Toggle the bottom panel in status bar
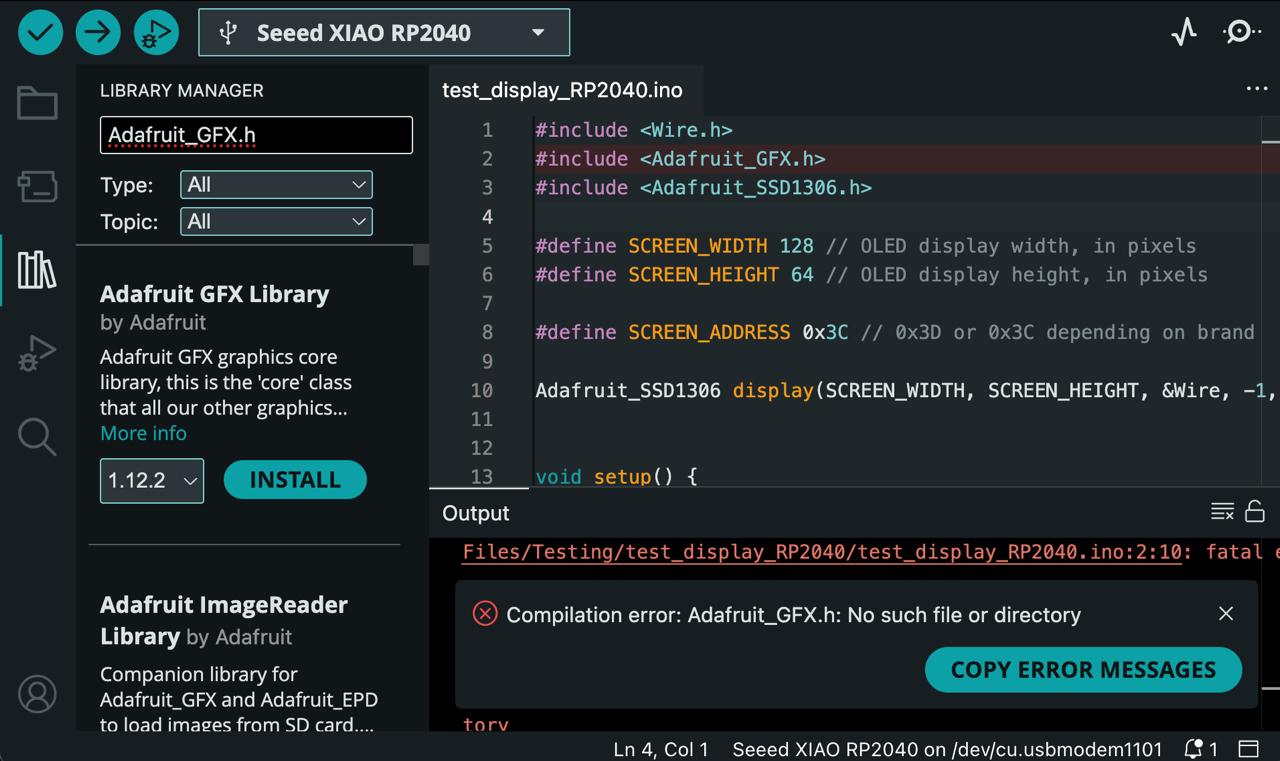The height and width of the screenshot is (761, 1280). pyautogui.click(x=1248, y=748)
